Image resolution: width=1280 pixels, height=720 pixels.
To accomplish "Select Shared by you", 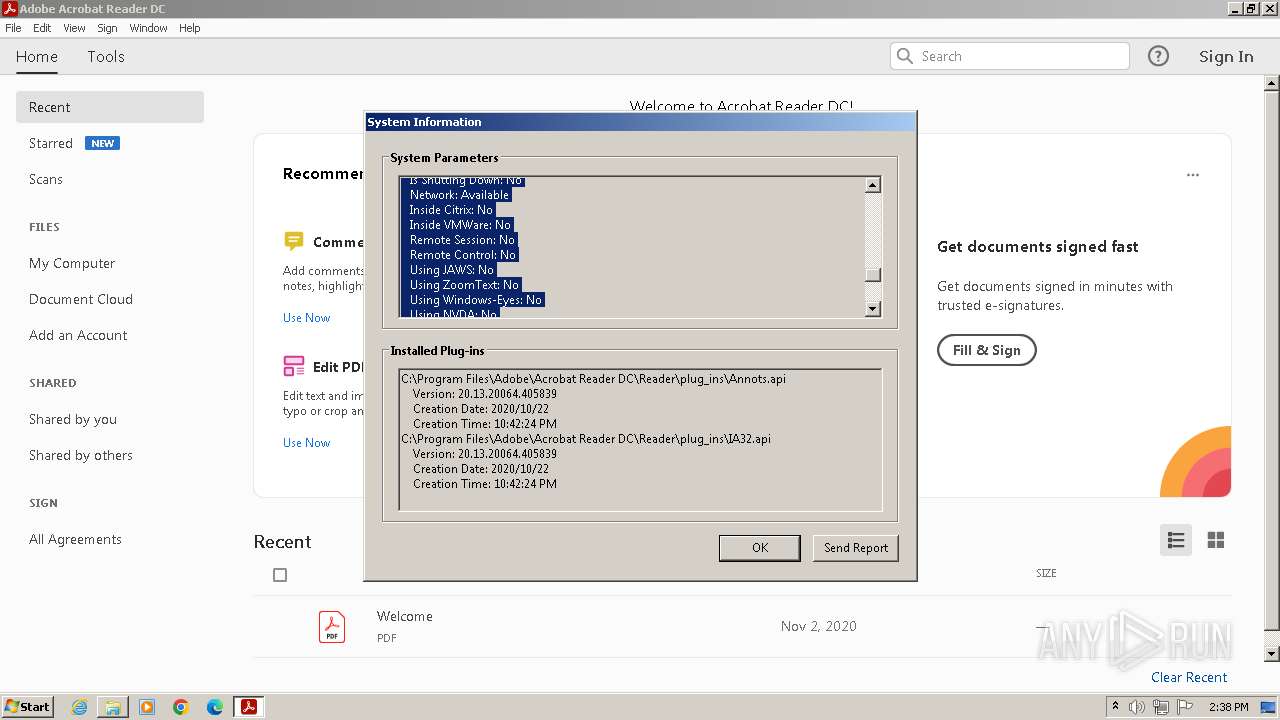I will pyautogui.click(x=73, y=419).
